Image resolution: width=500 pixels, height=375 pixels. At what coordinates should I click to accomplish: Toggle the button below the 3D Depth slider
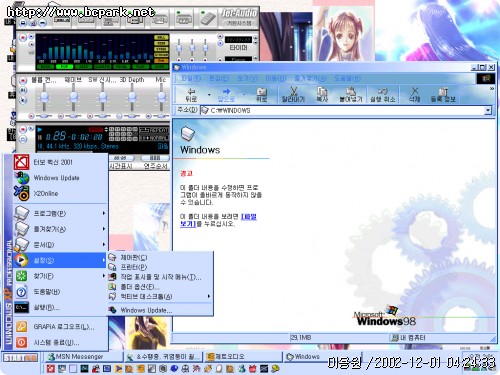[x=119, y=116]
